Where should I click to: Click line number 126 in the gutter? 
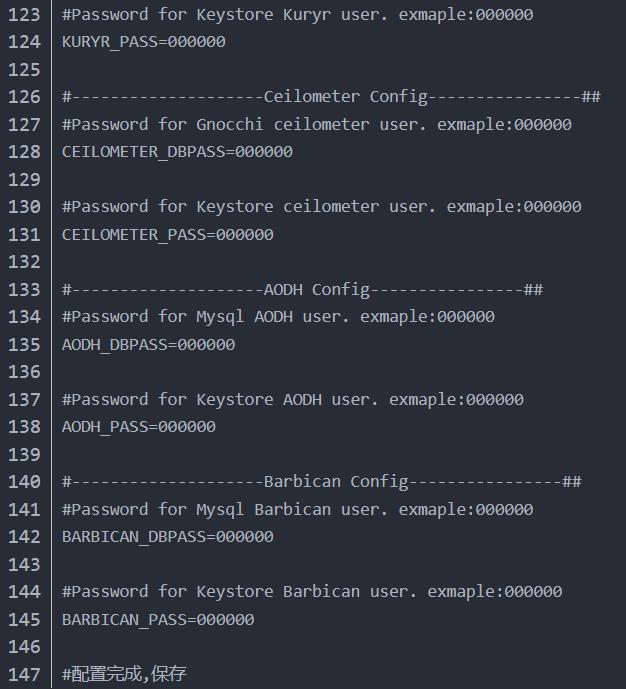pos(24,97)
